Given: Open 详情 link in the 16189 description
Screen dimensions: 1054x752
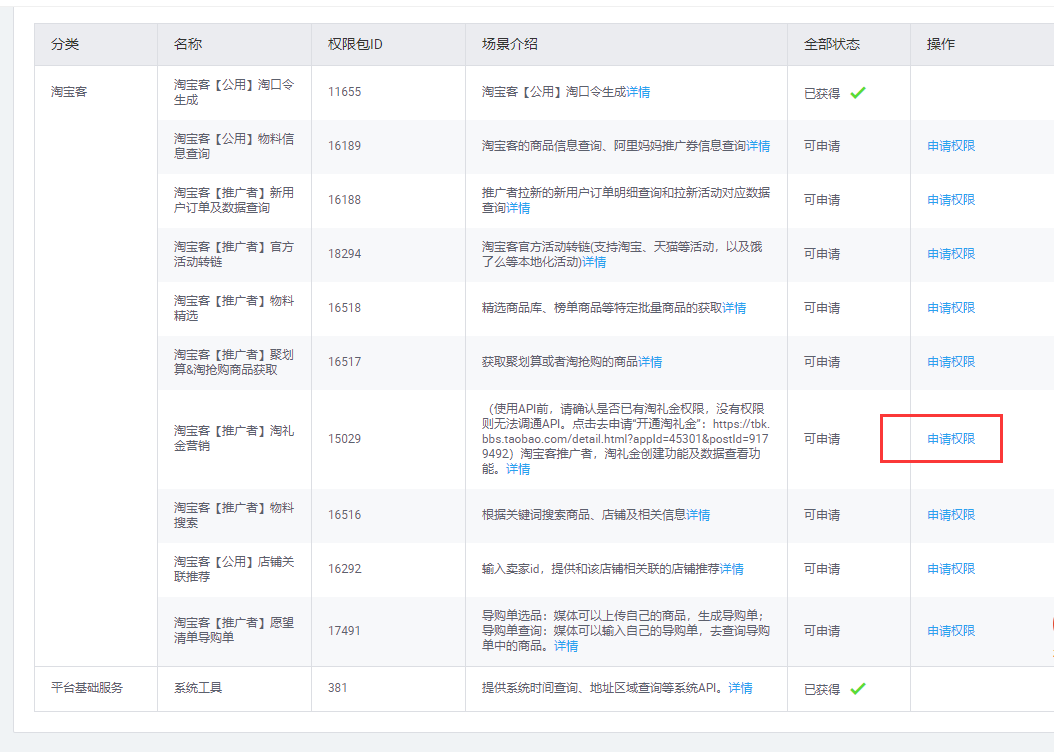Looking at the screenshot, I should coord(758,146).
